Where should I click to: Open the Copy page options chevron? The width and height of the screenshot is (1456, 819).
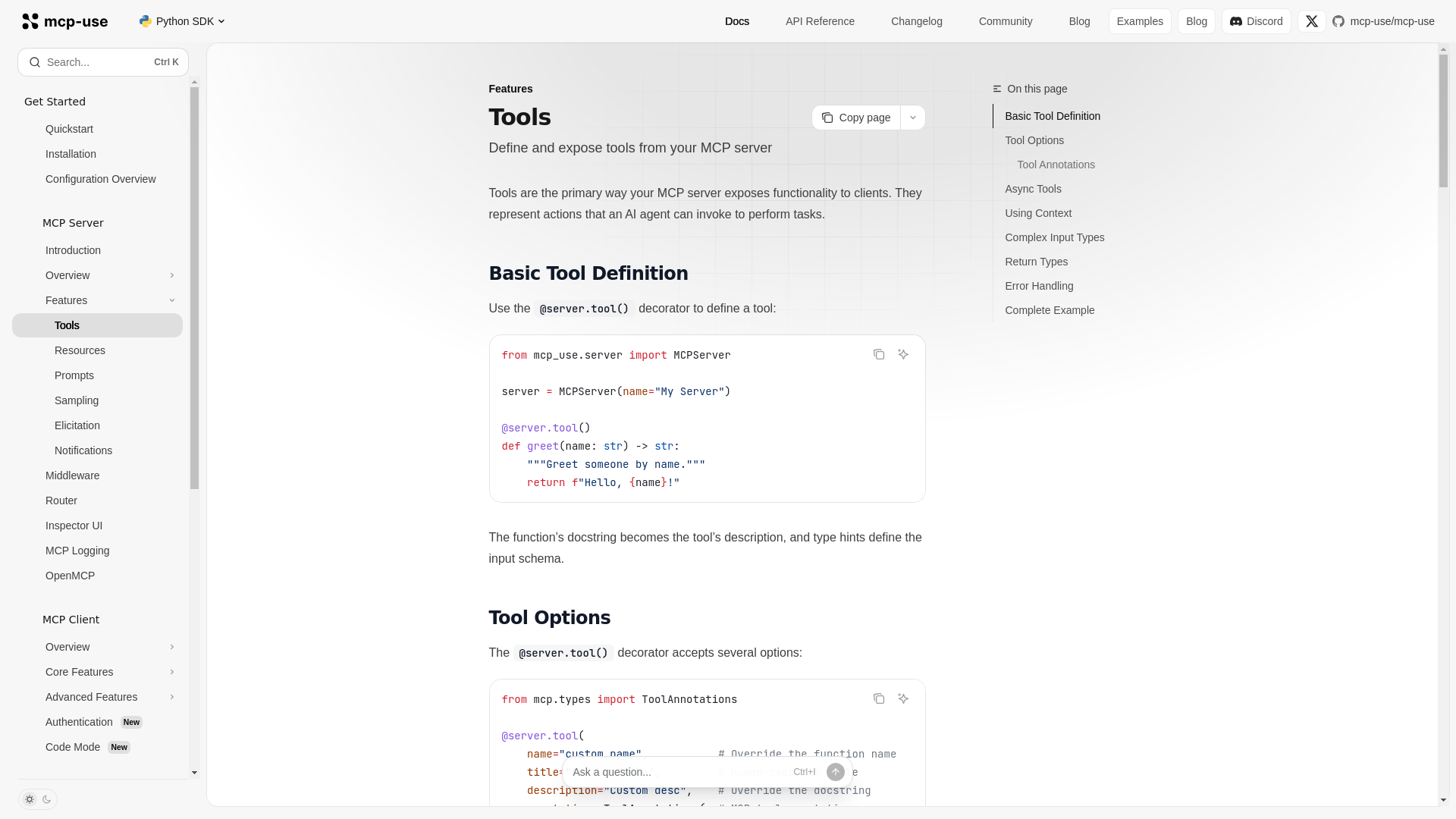coord(912,118)
